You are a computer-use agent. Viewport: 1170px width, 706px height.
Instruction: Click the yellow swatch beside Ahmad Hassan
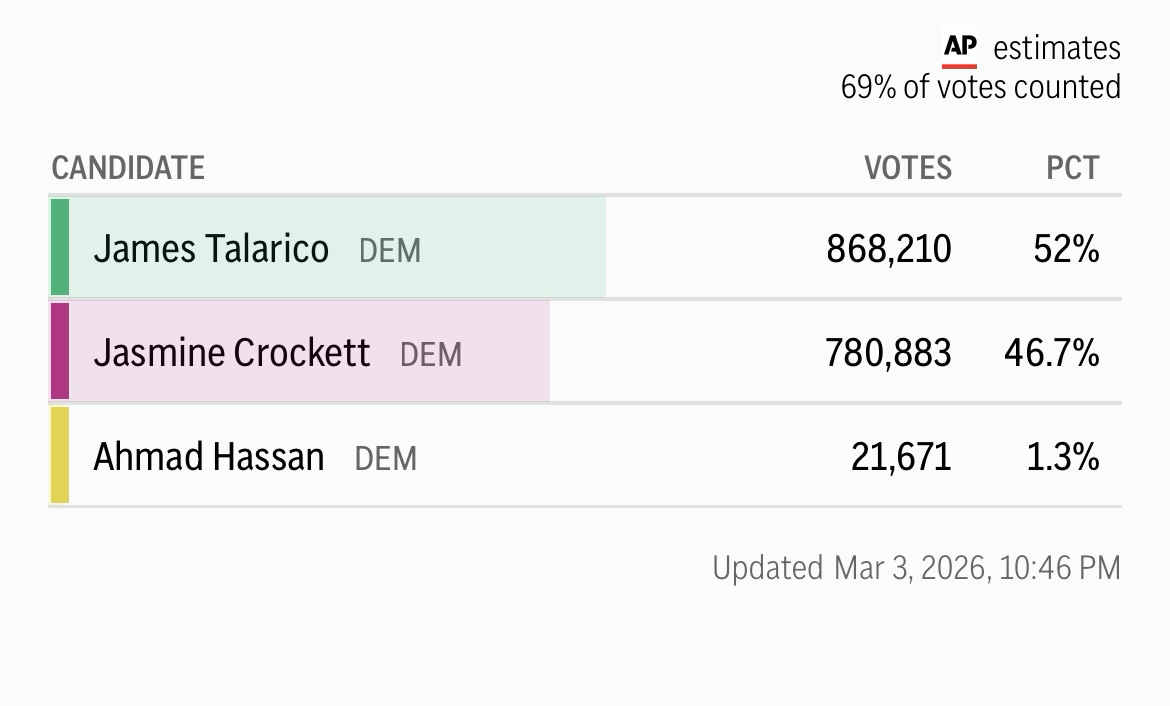tap(60, 455)
